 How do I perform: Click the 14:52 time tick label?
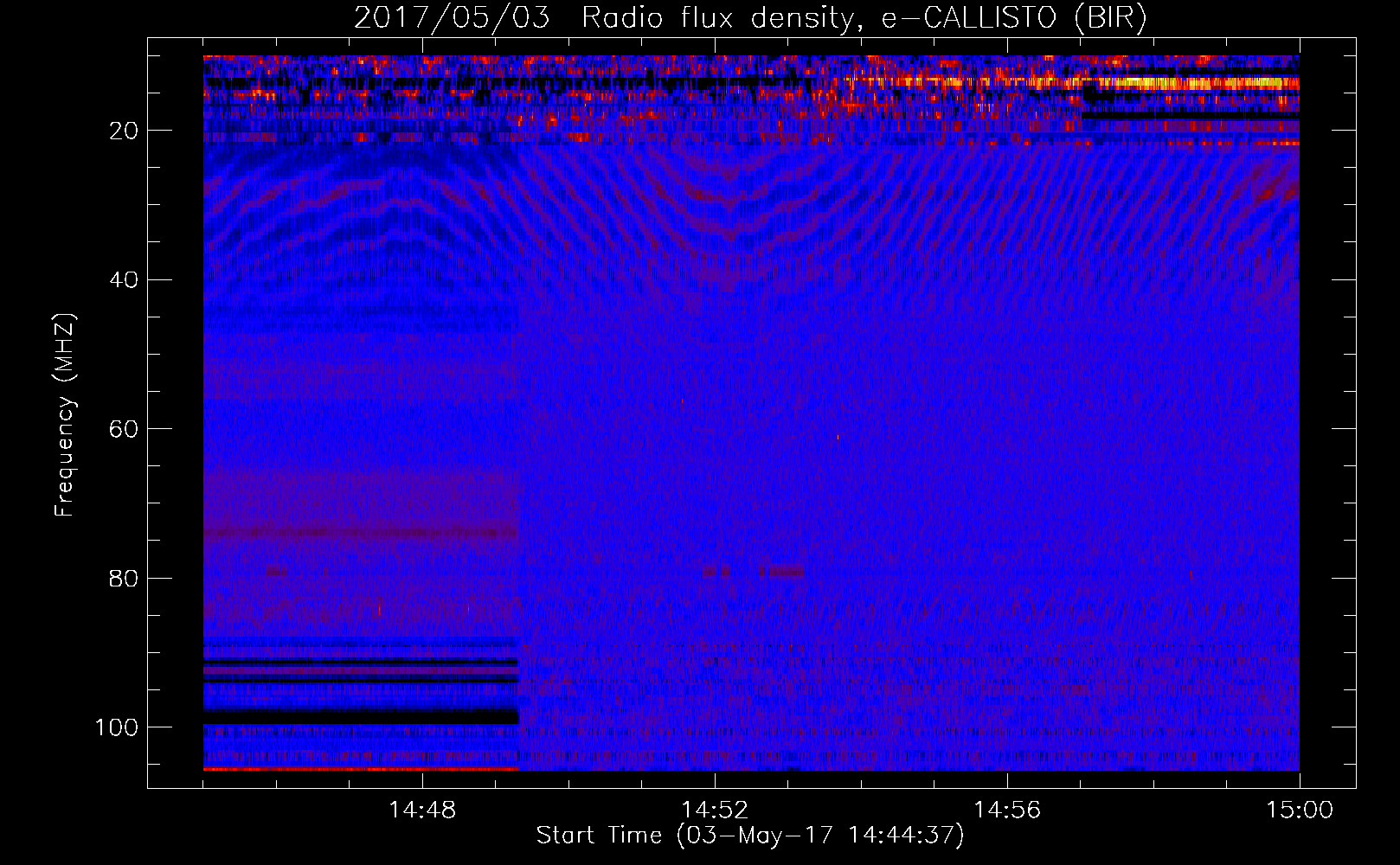pos(715,811)
